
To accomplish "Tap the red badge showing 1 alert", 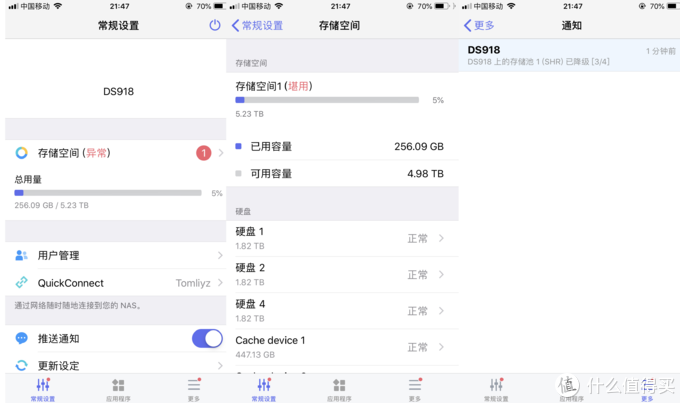I will point(203,153).
